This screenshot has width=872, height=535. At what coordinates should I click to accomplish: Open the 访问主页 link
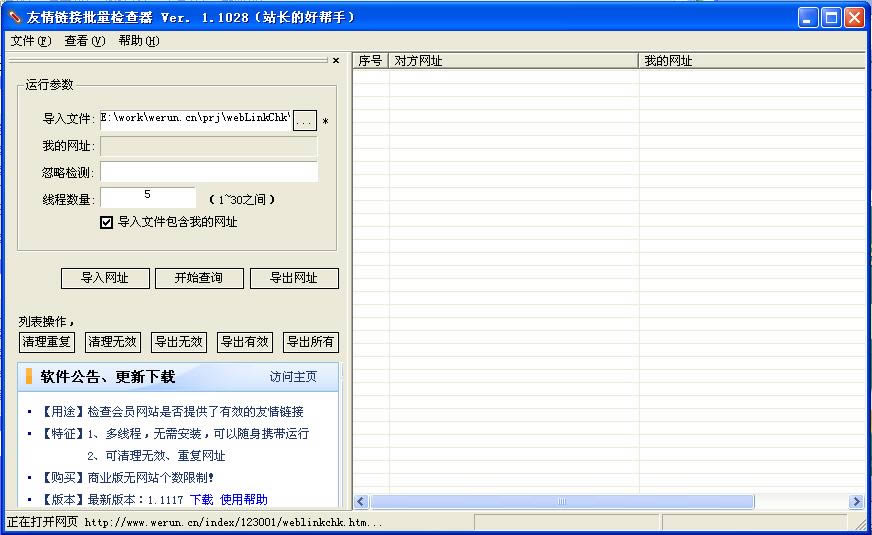(x=293, y=377)
